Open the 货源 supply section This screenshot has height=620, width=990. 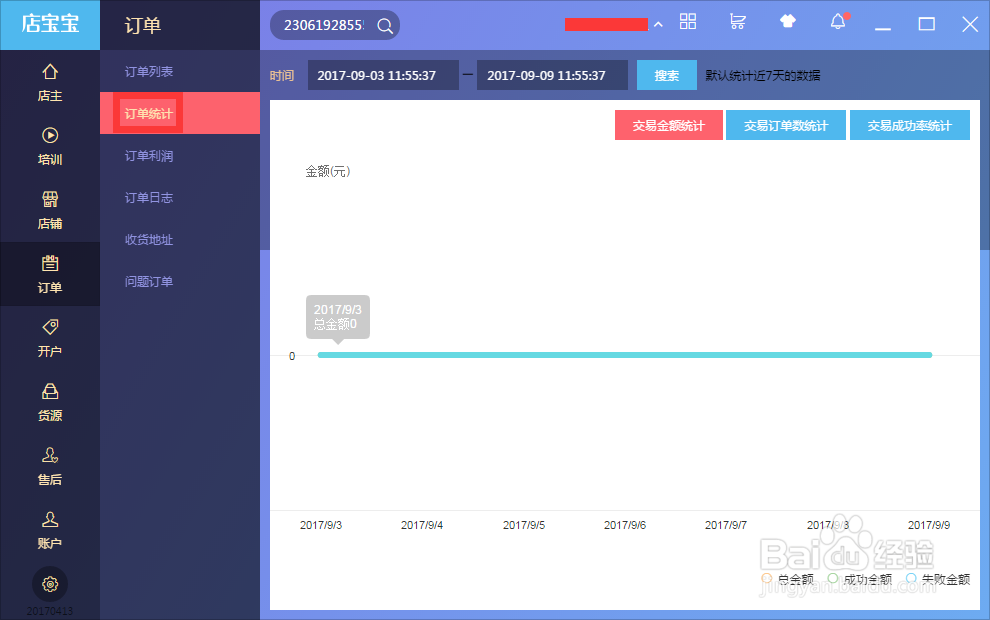50,403
